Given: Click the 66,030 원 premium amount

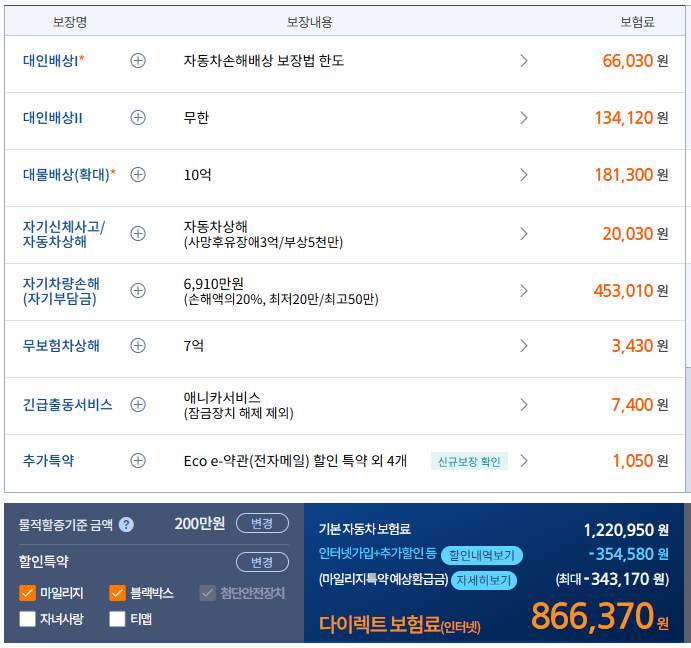Looking at the screenshot, I should point(635,61).
